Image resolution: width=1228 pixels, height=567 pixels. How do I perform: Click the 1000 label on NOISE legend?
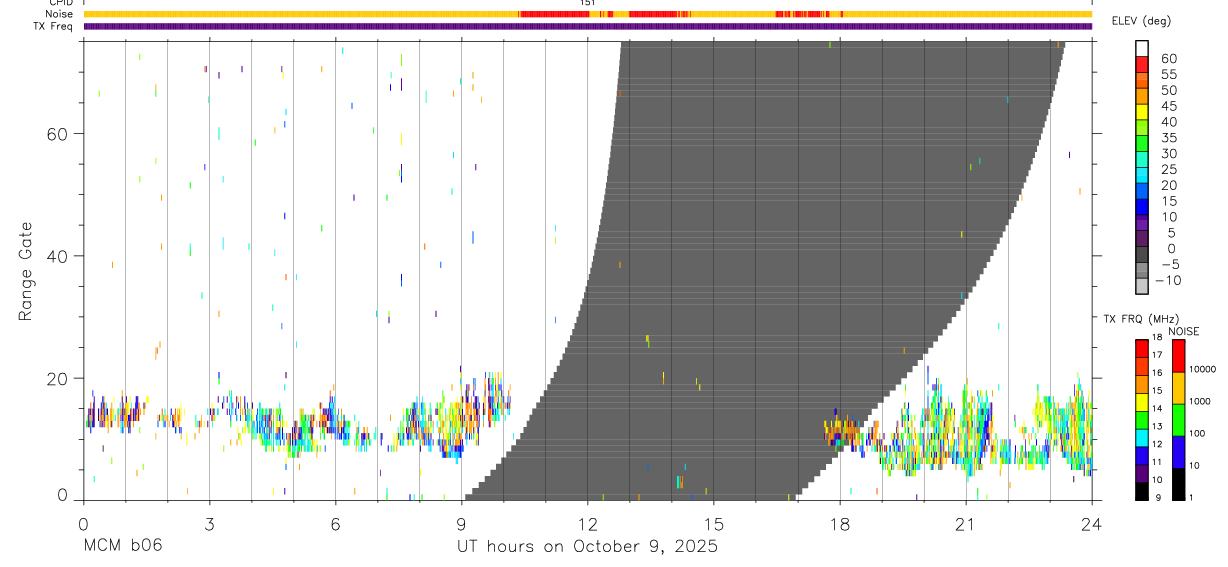1199,401
